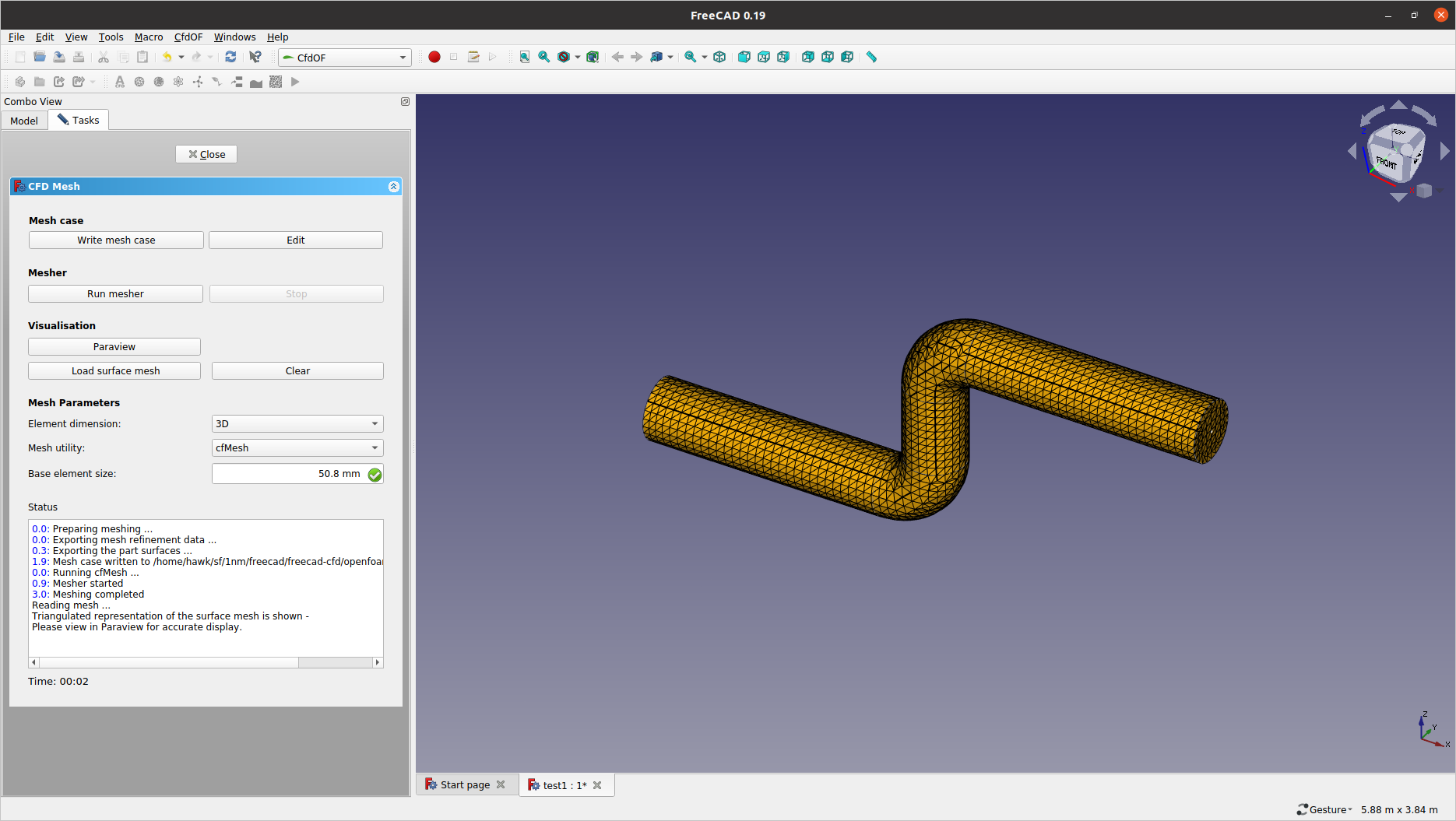Click the mesh refinement icon
The image size is (1456, 821).
click(159, 82)
